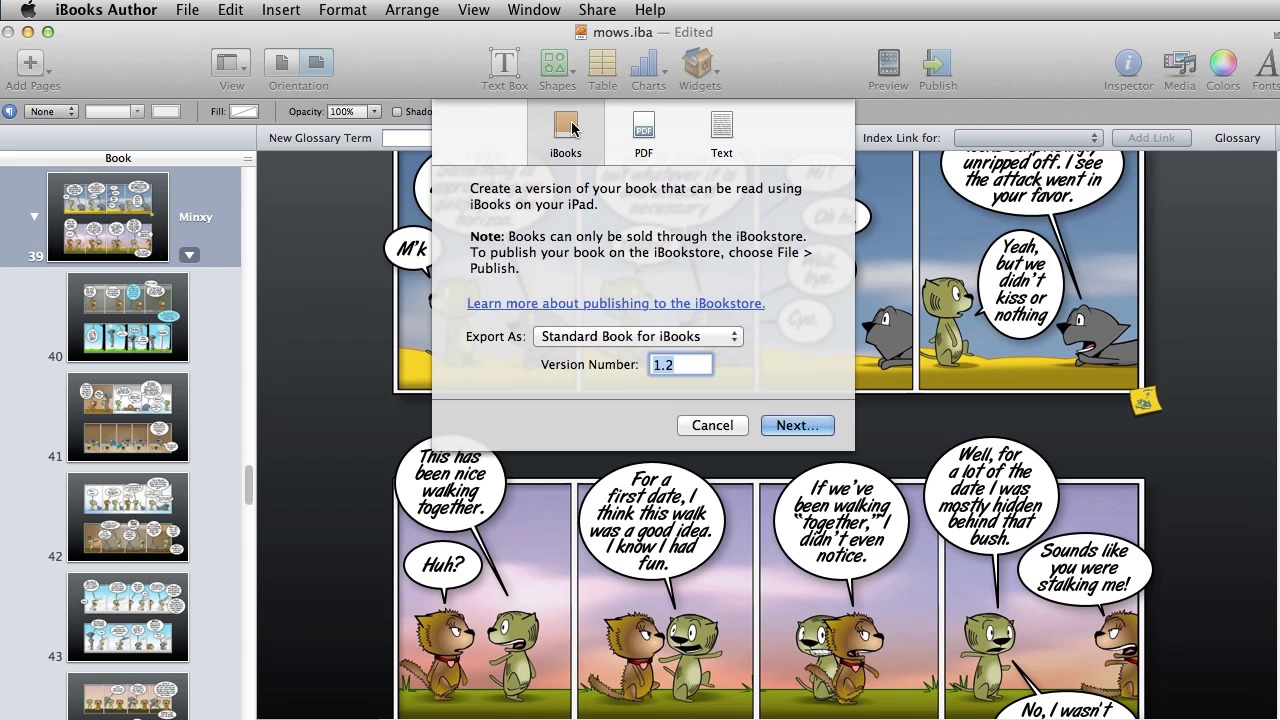This screenshot has width=1280, height=720.
Task: Open the Help menu
Action: [x=650, y=10]
